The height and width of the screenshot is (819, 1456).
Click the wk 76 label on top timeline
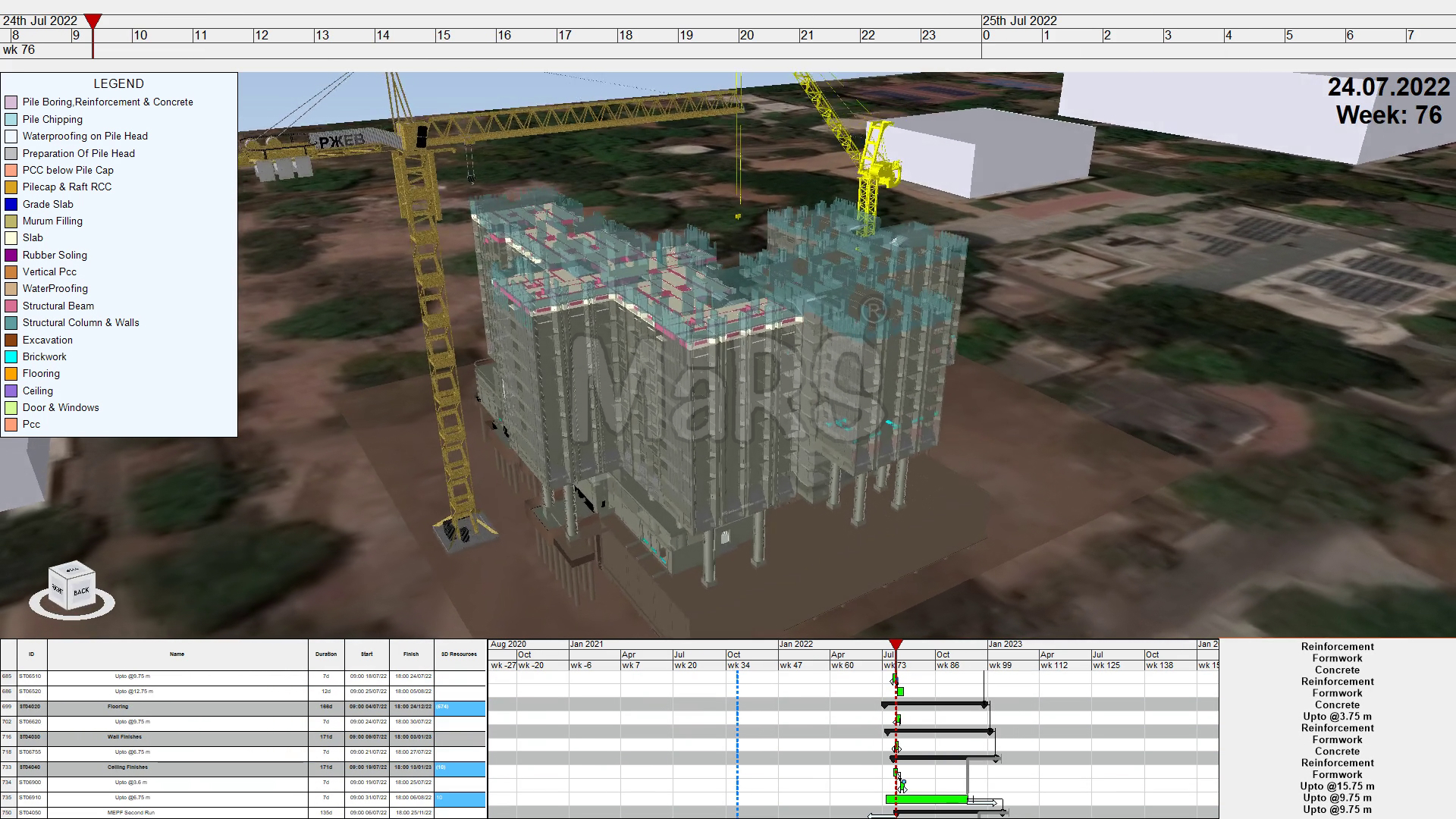[x=19, y=50]
